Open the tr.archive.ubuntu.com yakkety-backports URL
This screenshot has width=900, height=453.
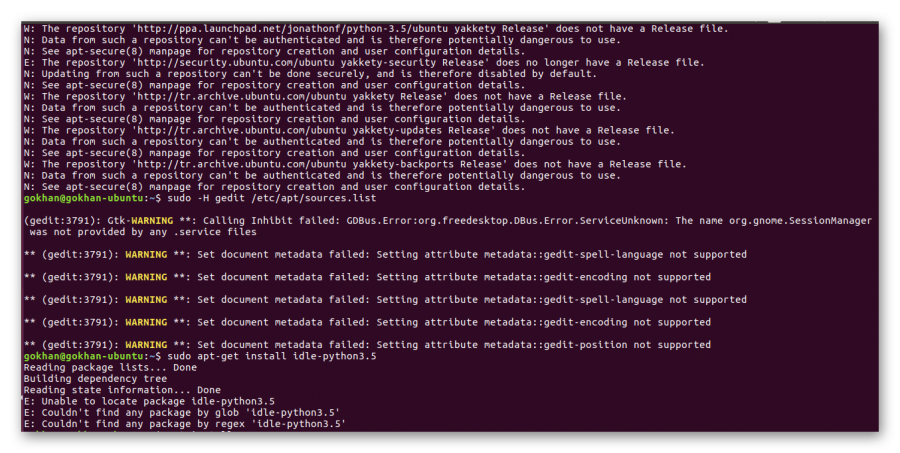click(251, 164)
